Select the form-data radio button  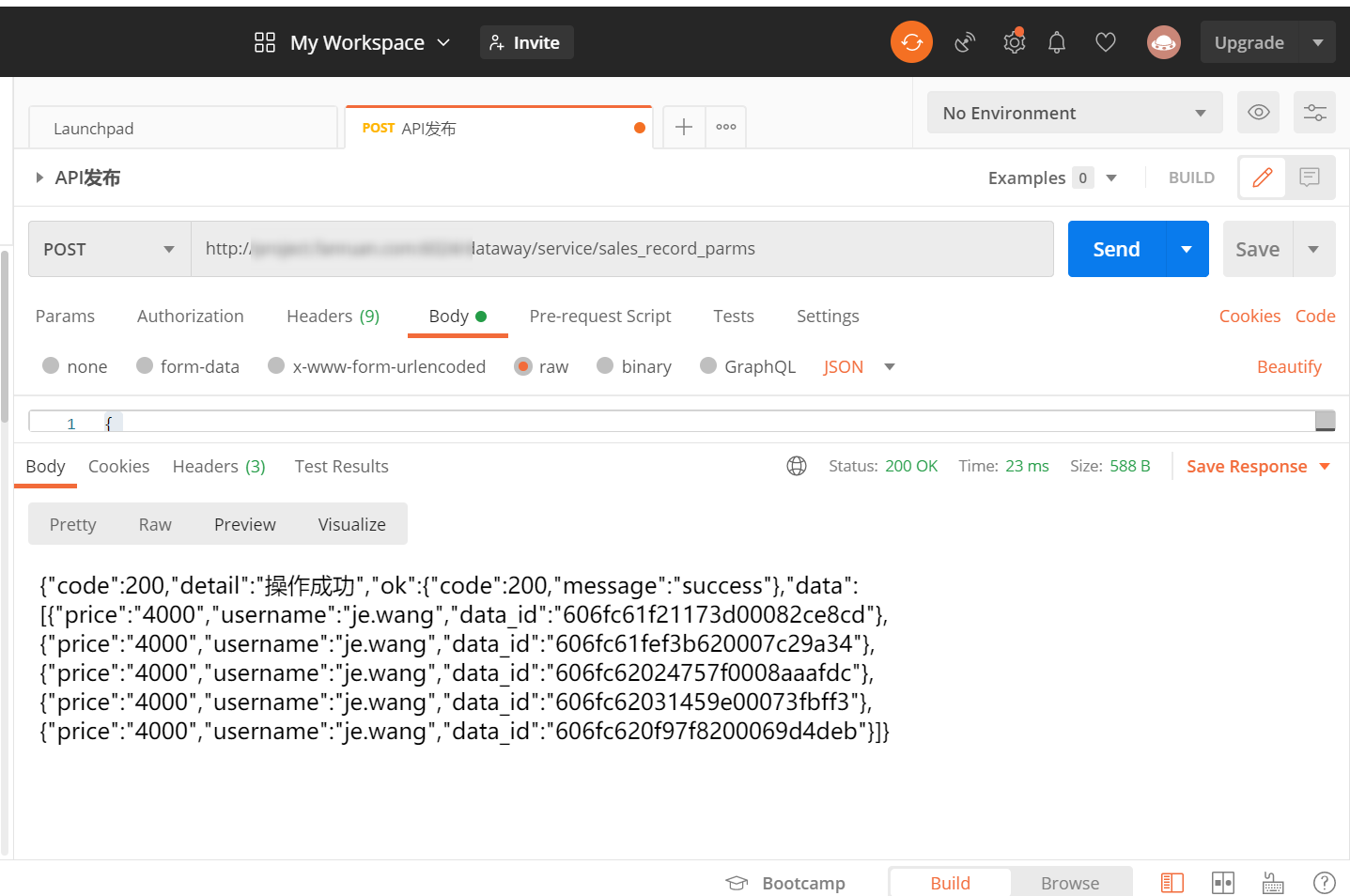145,365
